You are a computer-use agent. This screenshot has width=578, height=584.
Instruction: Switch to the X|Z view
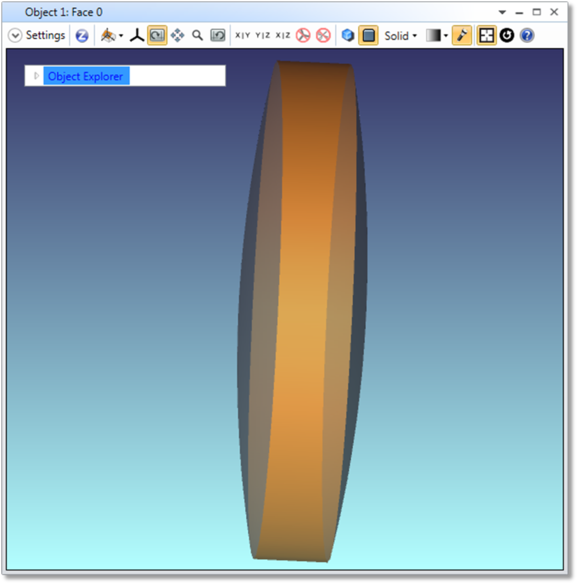283,36
